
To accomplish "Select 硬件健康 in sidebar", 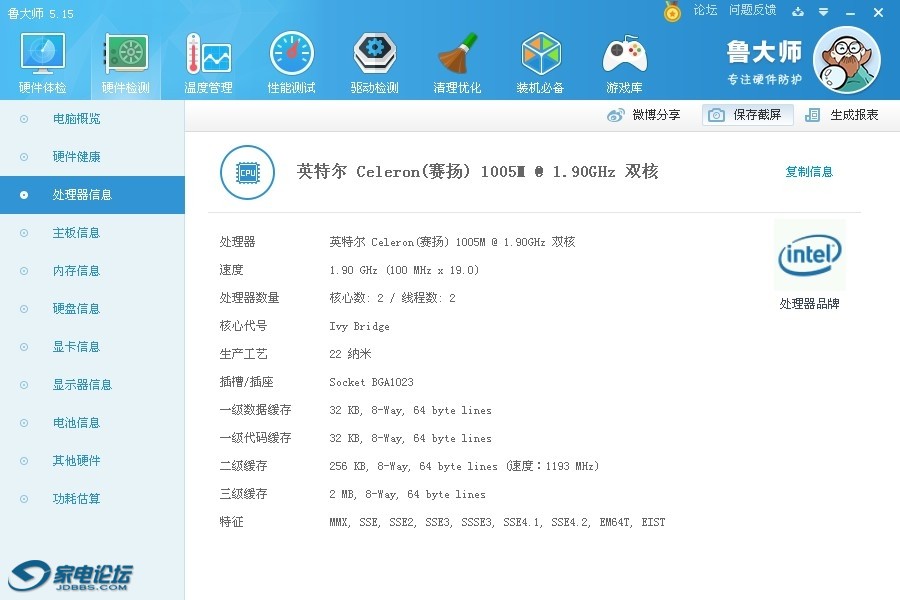I will pyautogui.click(x=92, y=157).
